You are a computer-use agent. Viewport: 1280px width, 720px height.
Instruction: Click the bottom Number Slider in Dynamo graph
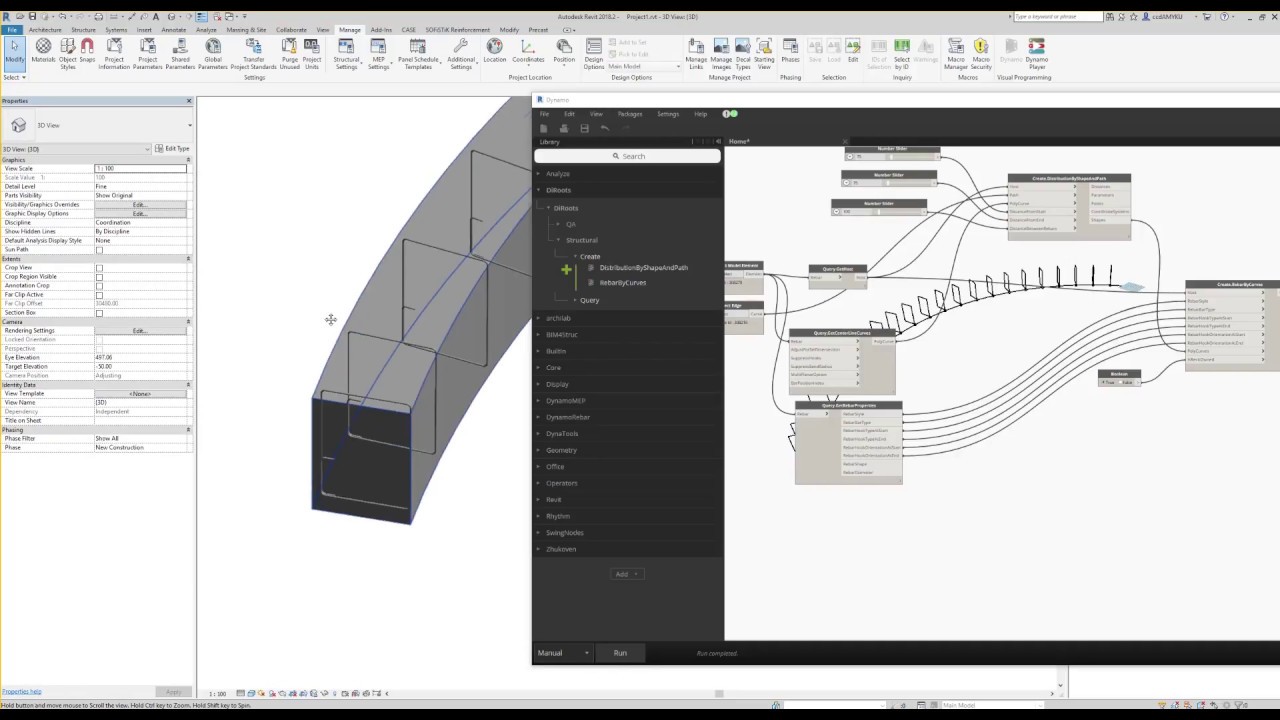point(879,207)
